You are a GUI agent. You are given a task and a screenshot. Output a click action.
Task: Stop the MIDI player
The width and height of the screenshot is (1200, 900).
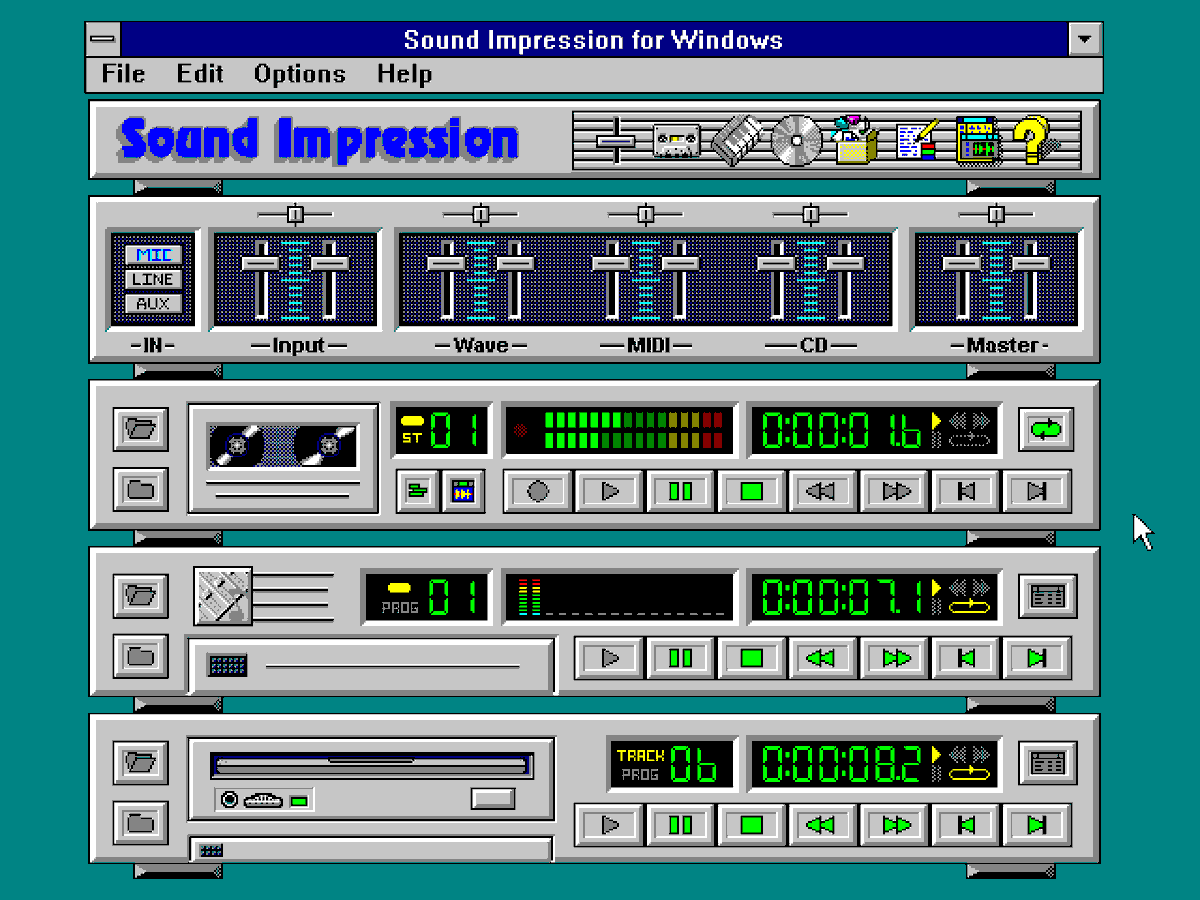coord(752,658)
